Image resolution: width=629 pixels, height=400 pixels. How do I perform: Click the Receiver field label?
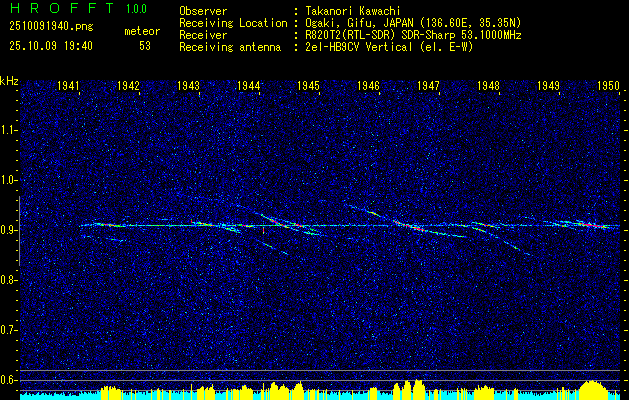[203, 35]
